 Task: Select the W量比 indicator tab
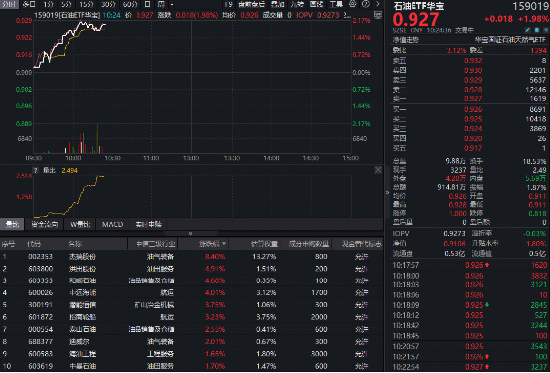tap(80, 224)
